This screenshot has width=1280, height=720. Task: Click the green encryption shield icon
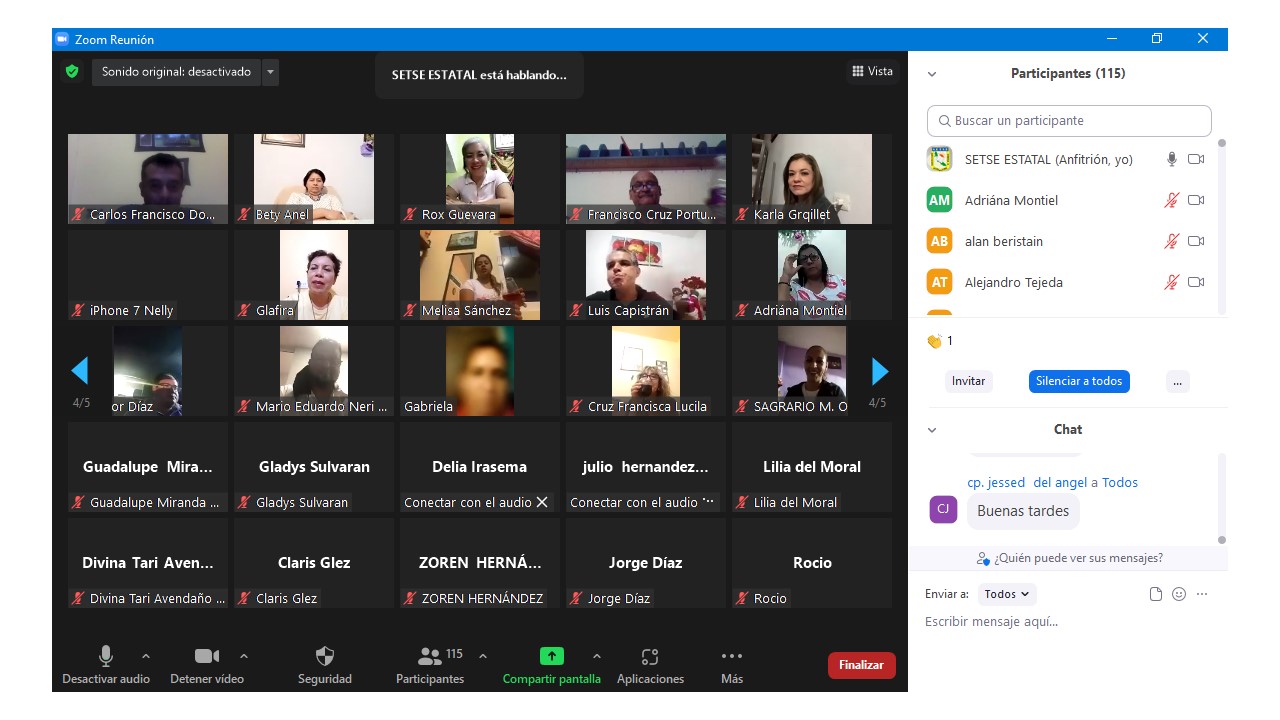(x=72, y=72)
